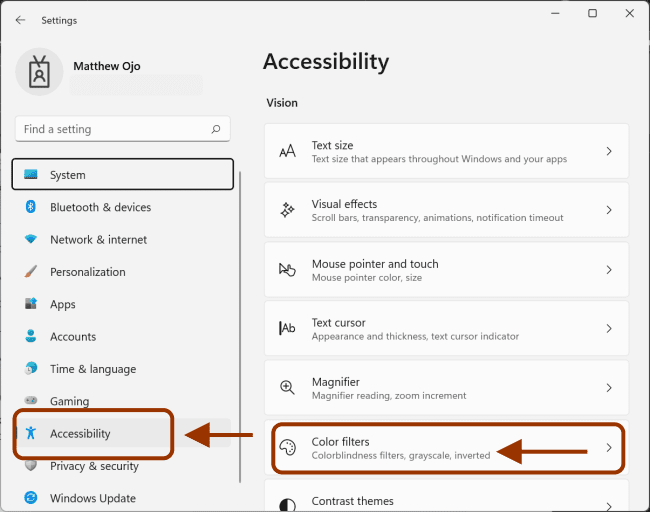Click the search magnifier icon

click(216, 129)
